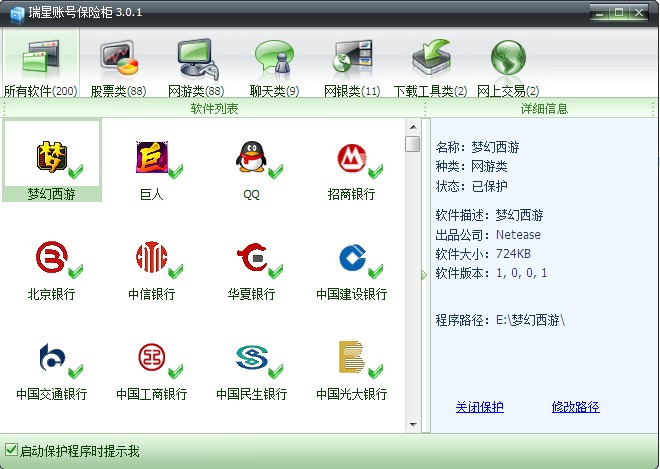Minimize the 瑞星账号保险柜 window

[600, 13]
